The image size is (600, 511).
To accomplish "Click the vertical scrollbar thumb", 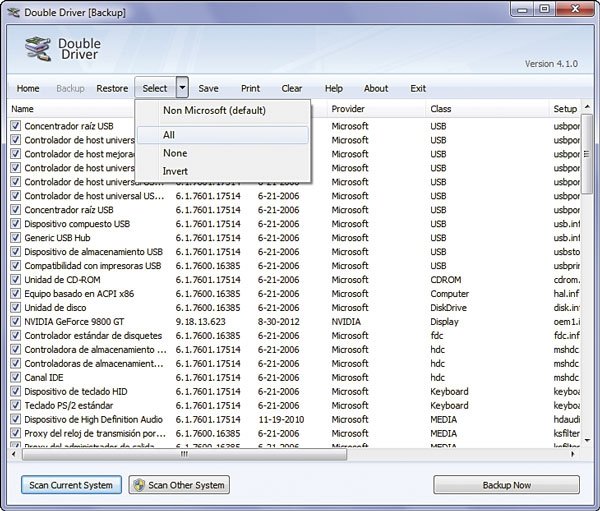I will coord(587,154).
